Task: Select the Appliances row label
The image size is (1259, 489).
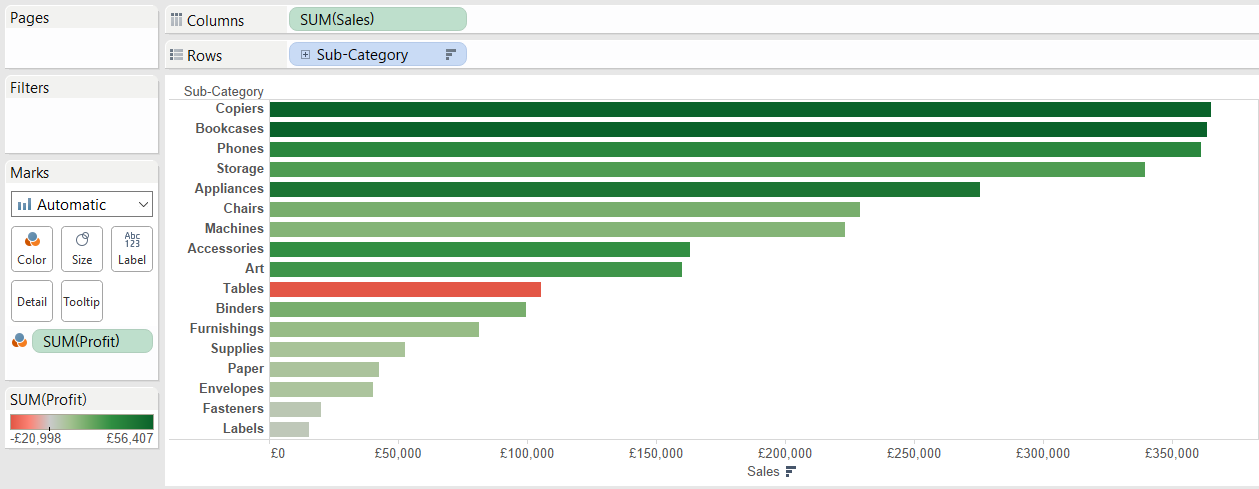Action: click(x=229, y=189)
